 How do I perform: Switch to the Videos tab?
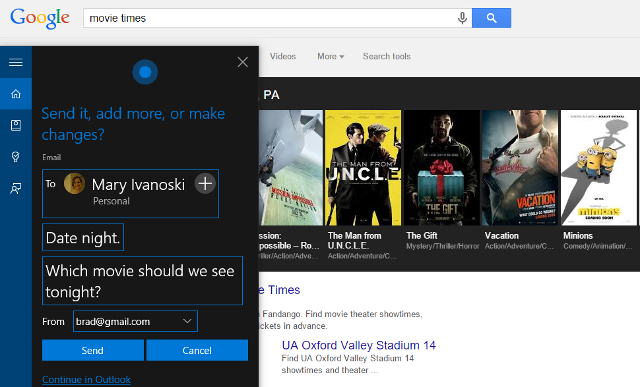(283, 56)
